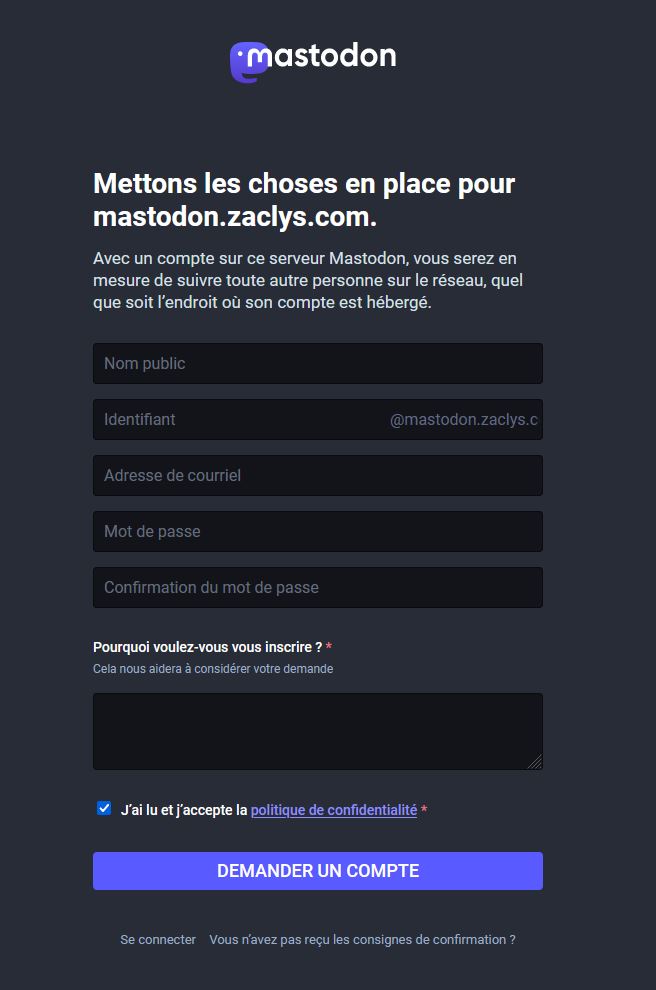Click the "J'ai lu et j'accepte la" label text
The width and height of the screenshot is (656, 990).
[184, 810]
